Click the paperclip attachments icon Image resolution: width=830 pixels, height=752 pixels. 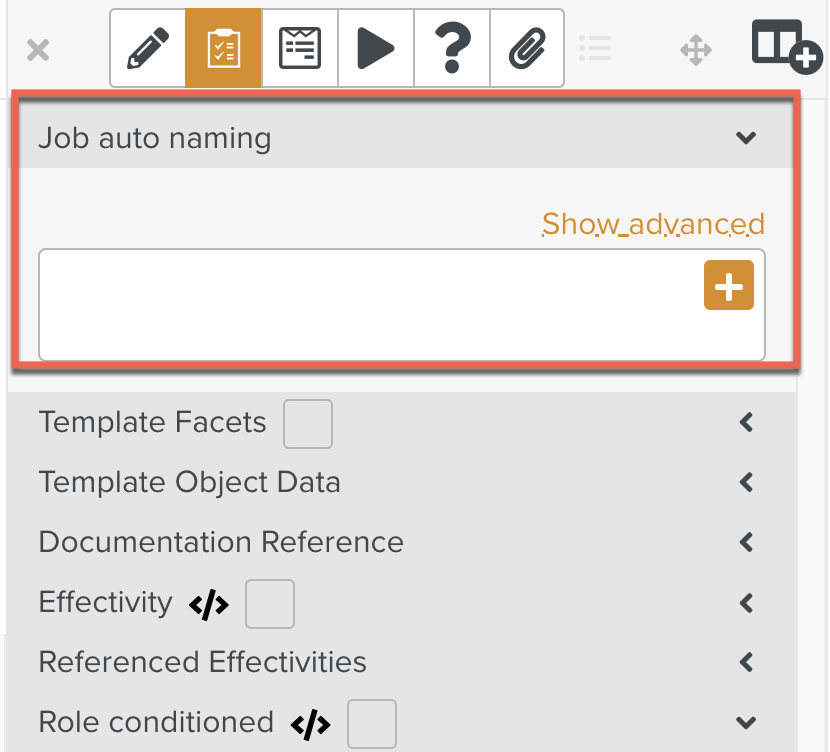pyautogui.click(x=527, y=47)
